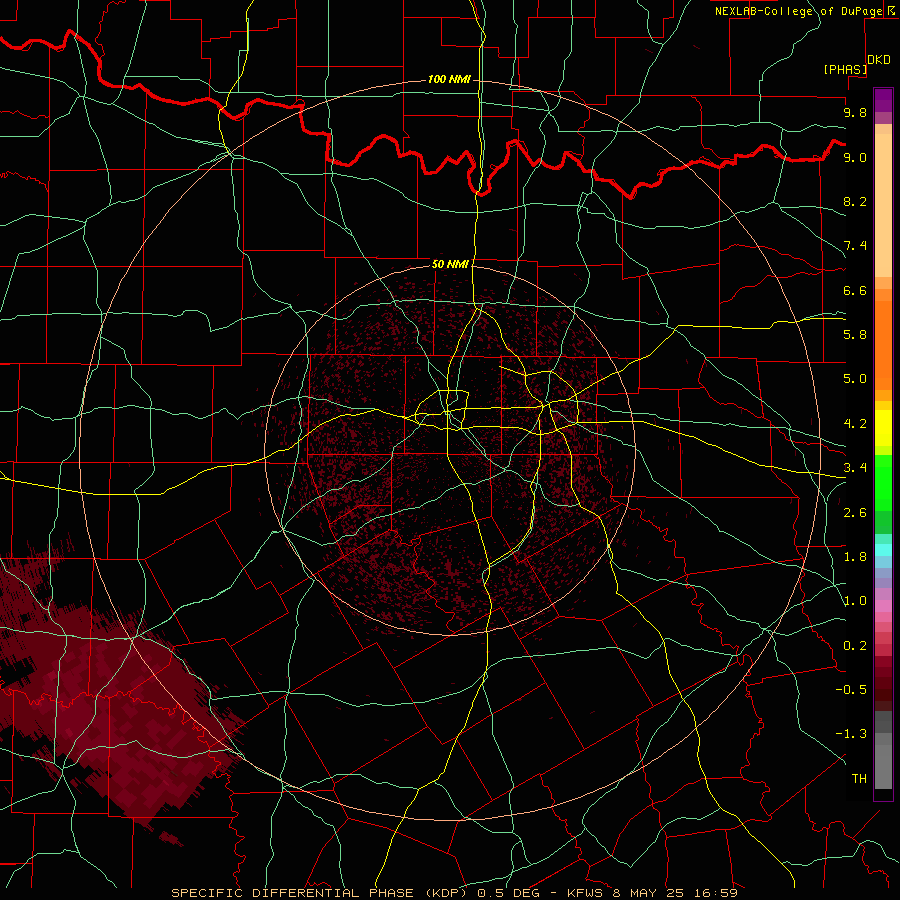Viewport: 900px width, 900px height.
Task: Click the 5.0 value on the color scale
Action: pyautogui.click(x=855, y=379)
